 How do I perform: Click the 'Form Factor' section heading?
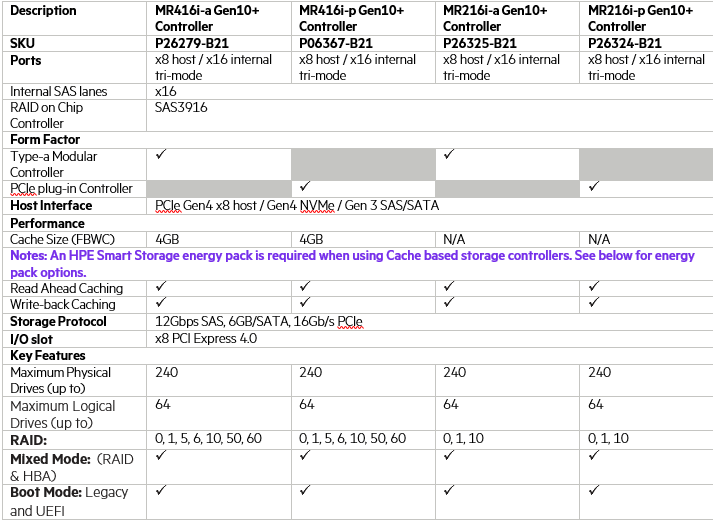point(45,139)
